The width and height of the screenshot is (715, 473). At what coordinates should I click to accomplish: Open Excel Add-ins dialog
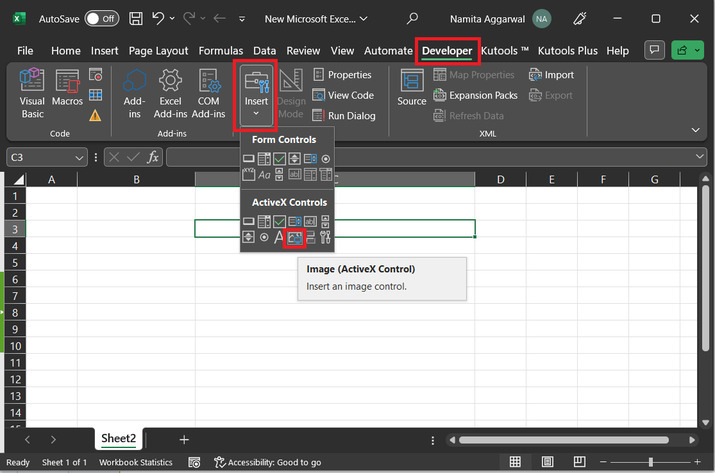[170, 93]
